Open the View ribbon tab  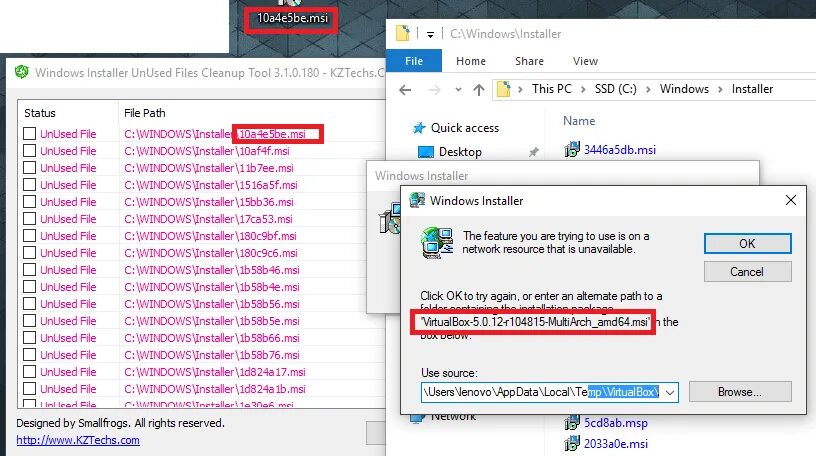[585, 61]
